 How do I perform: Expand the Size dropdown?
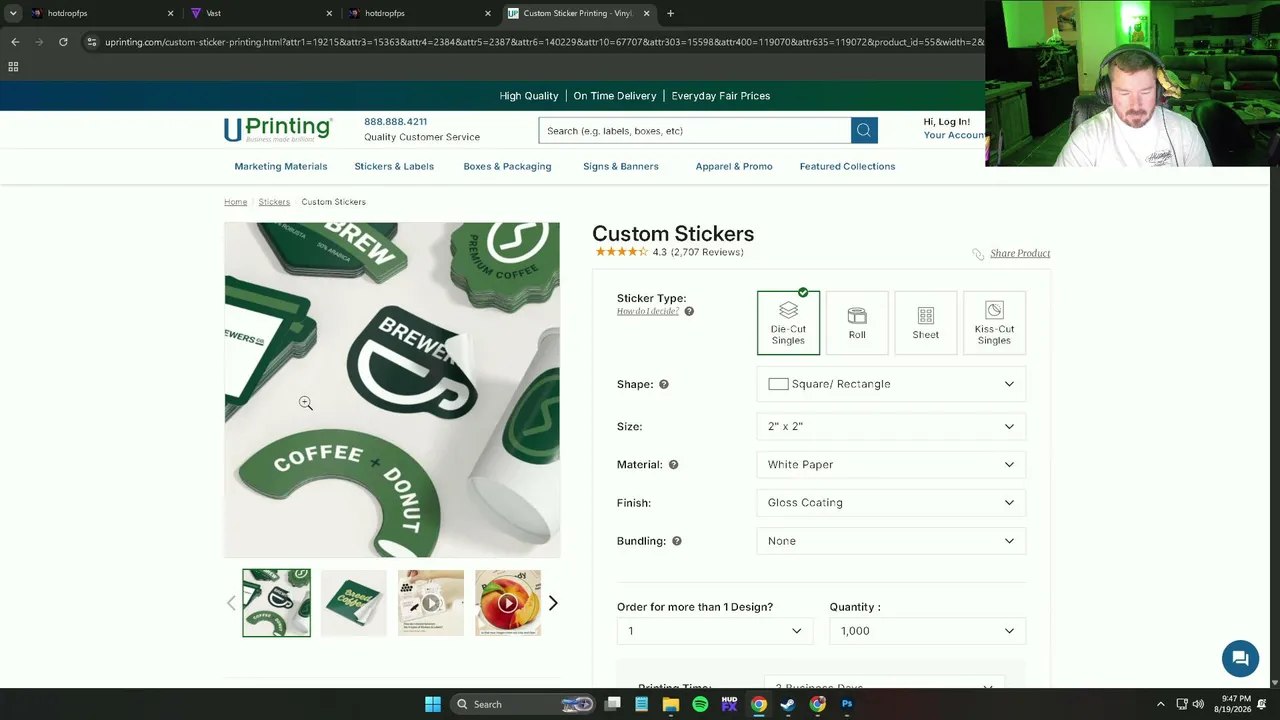click(891, 426)
